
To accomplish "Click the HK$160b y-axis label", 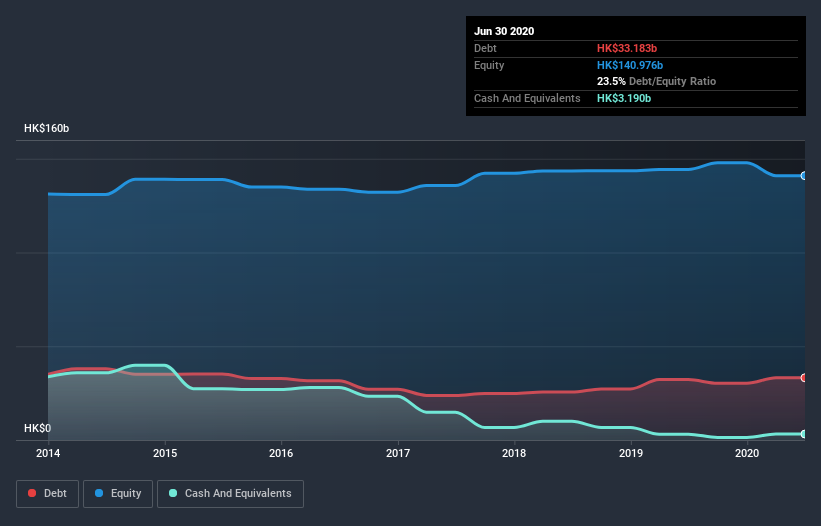I will click(47, 128).
